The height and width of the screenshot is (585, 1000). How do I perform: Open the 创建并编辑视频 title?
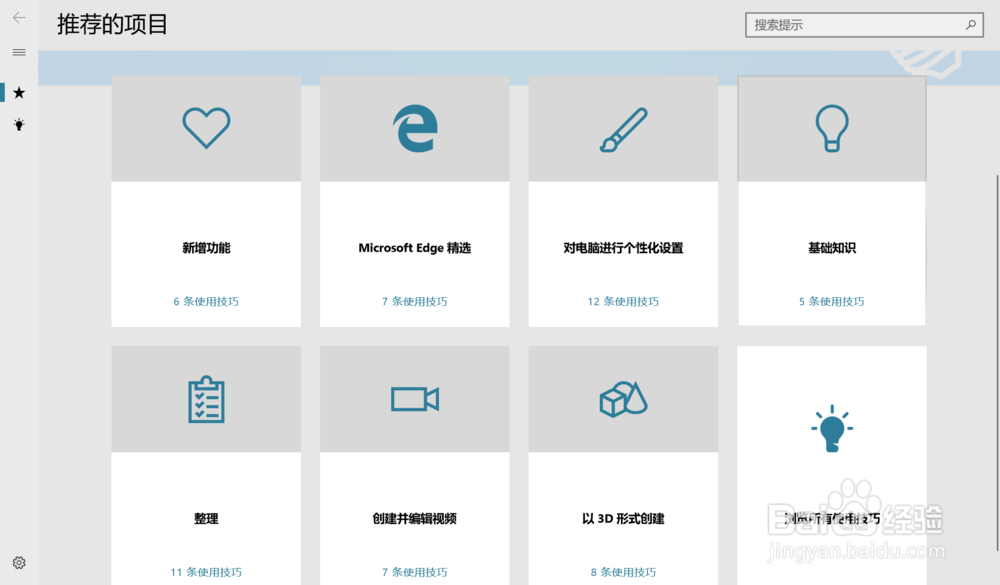point(415,519)
